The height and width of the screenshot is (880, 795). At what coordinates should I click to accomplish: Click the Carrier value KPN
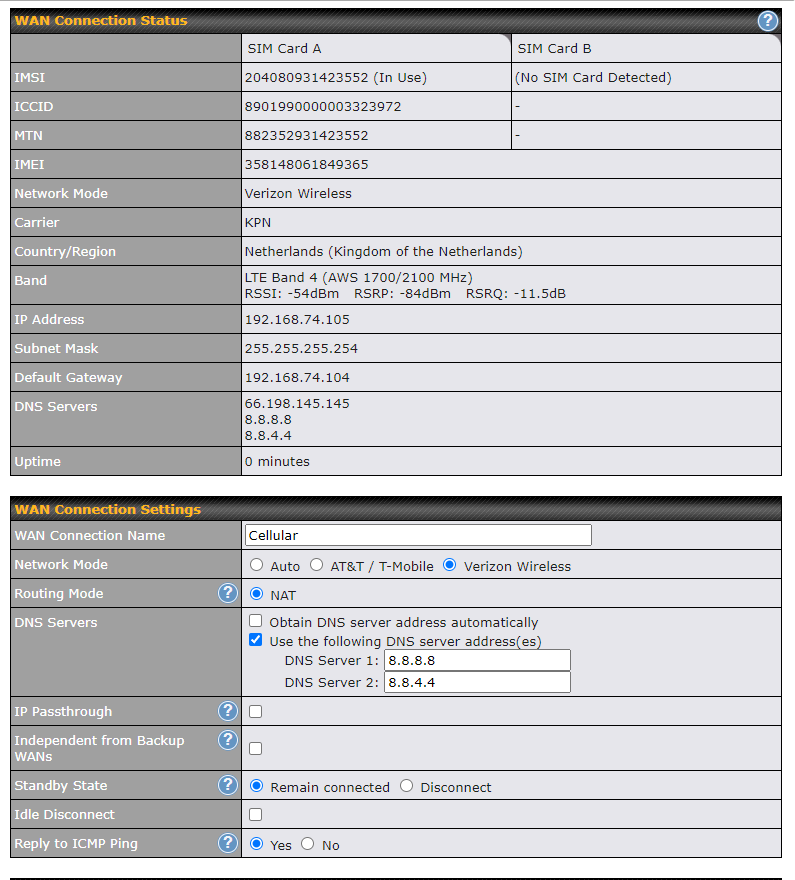click(x=258, y=223)
